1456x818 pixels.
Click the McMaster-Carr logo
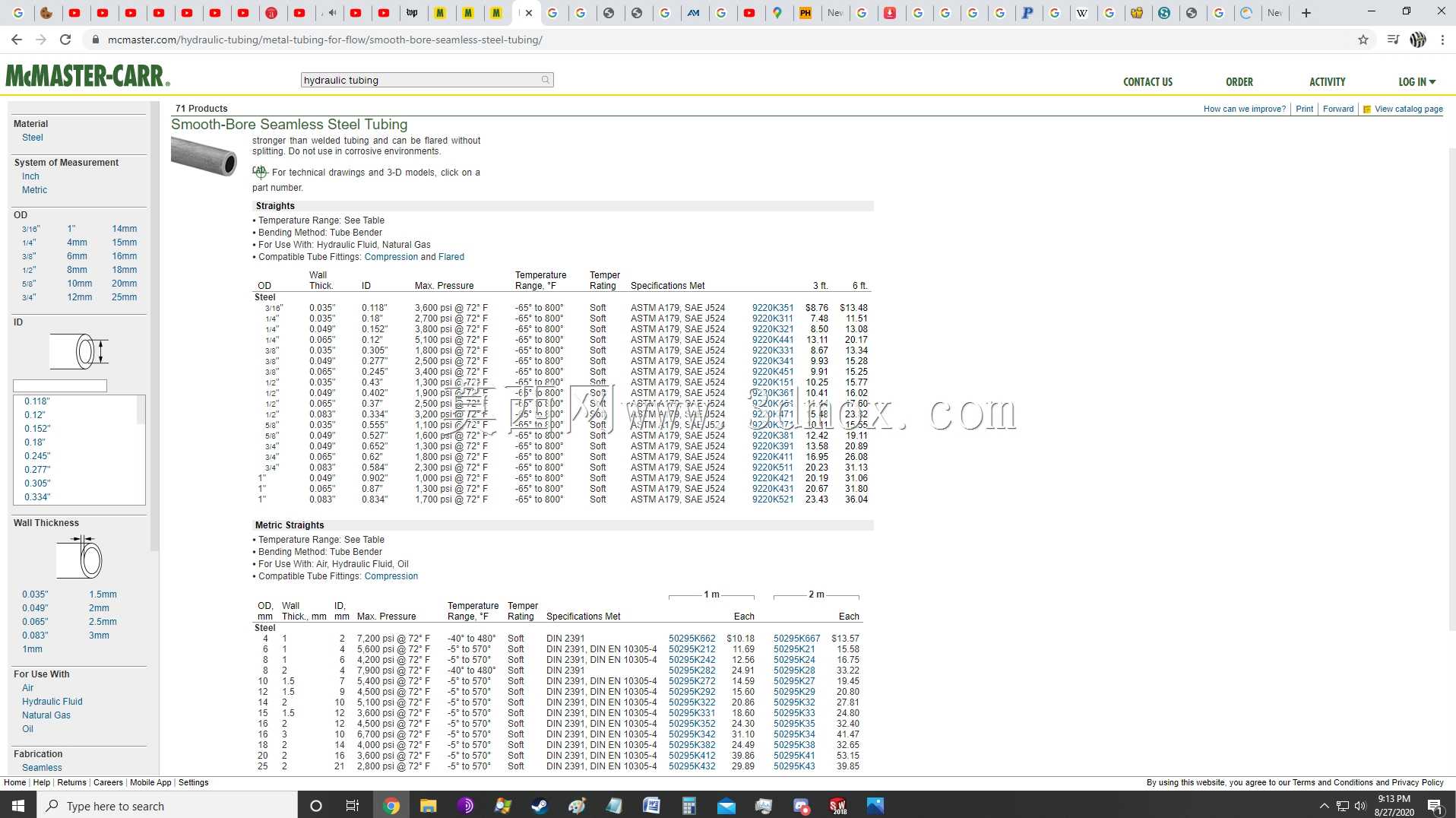point(87,76)
